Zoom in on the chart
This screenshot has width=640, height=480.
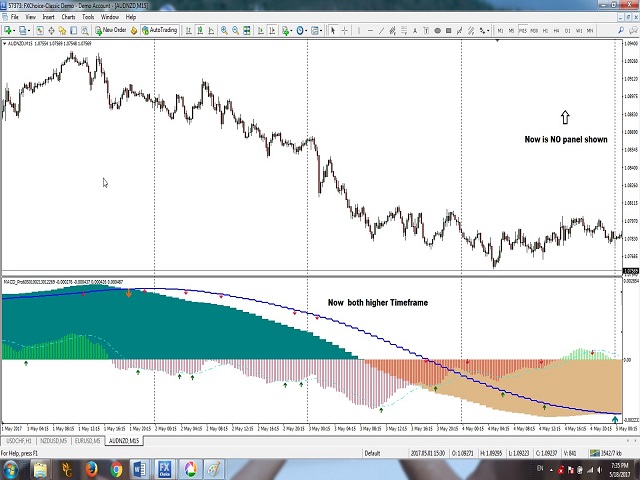[224, 31]
